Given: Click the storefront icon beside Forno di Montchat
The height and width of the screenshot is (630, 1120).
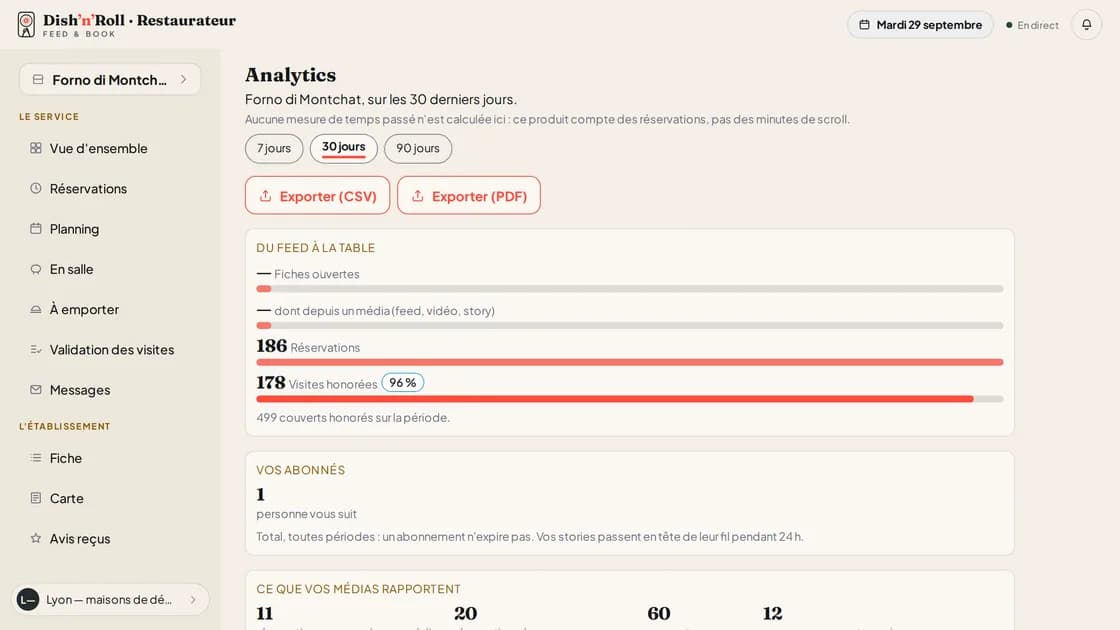Looking at the screenshot, I should [x=38, y=79].
